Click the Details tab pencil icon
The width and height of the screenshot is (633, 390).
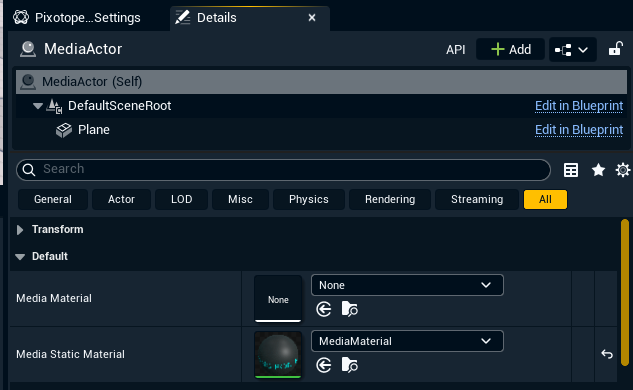tap(183, 17)
